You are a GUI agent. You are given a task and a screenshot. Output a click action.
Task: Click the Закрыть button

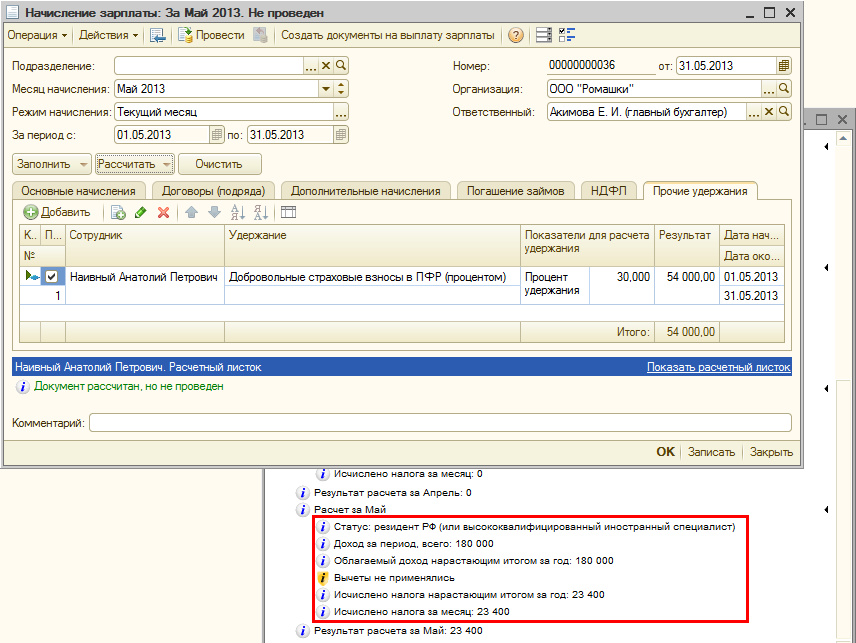[x=771, y=452]
